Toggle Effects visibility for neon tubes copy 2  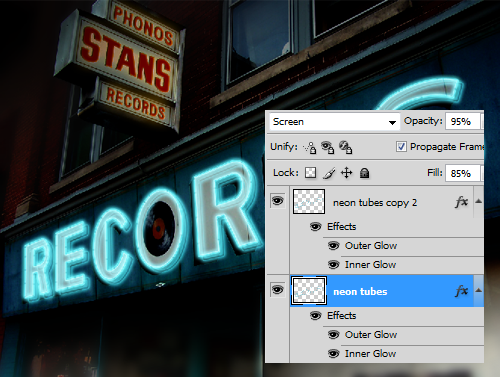316,227
